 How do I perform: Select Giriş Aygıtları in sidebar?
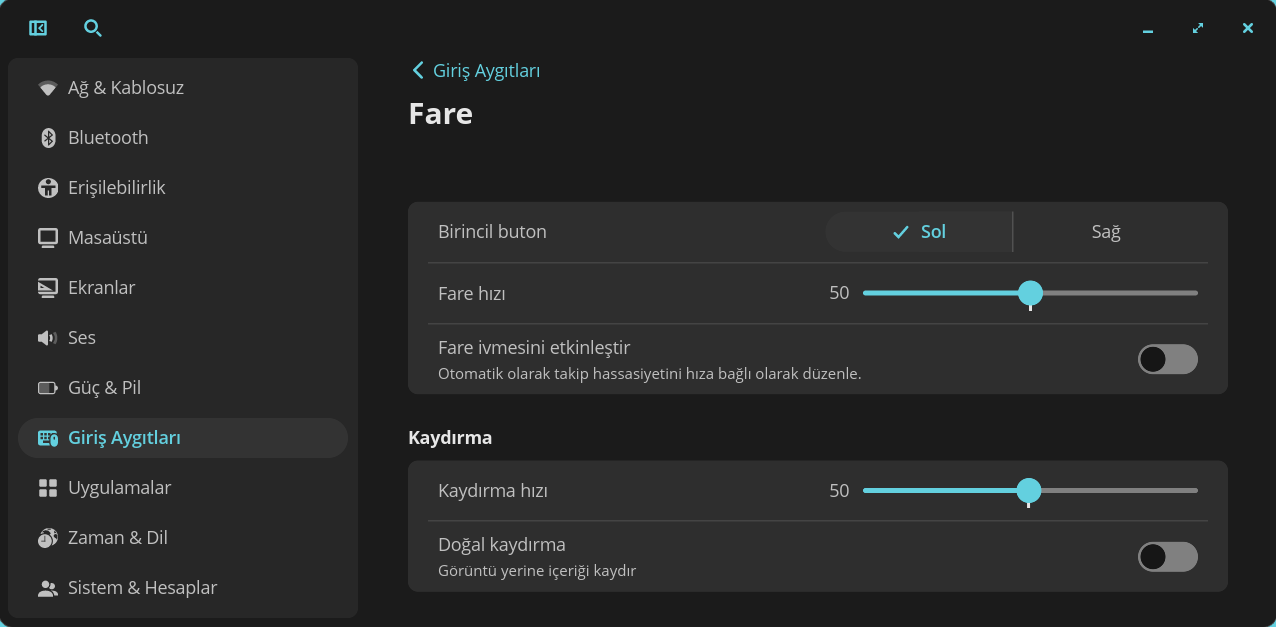point(124,438)
